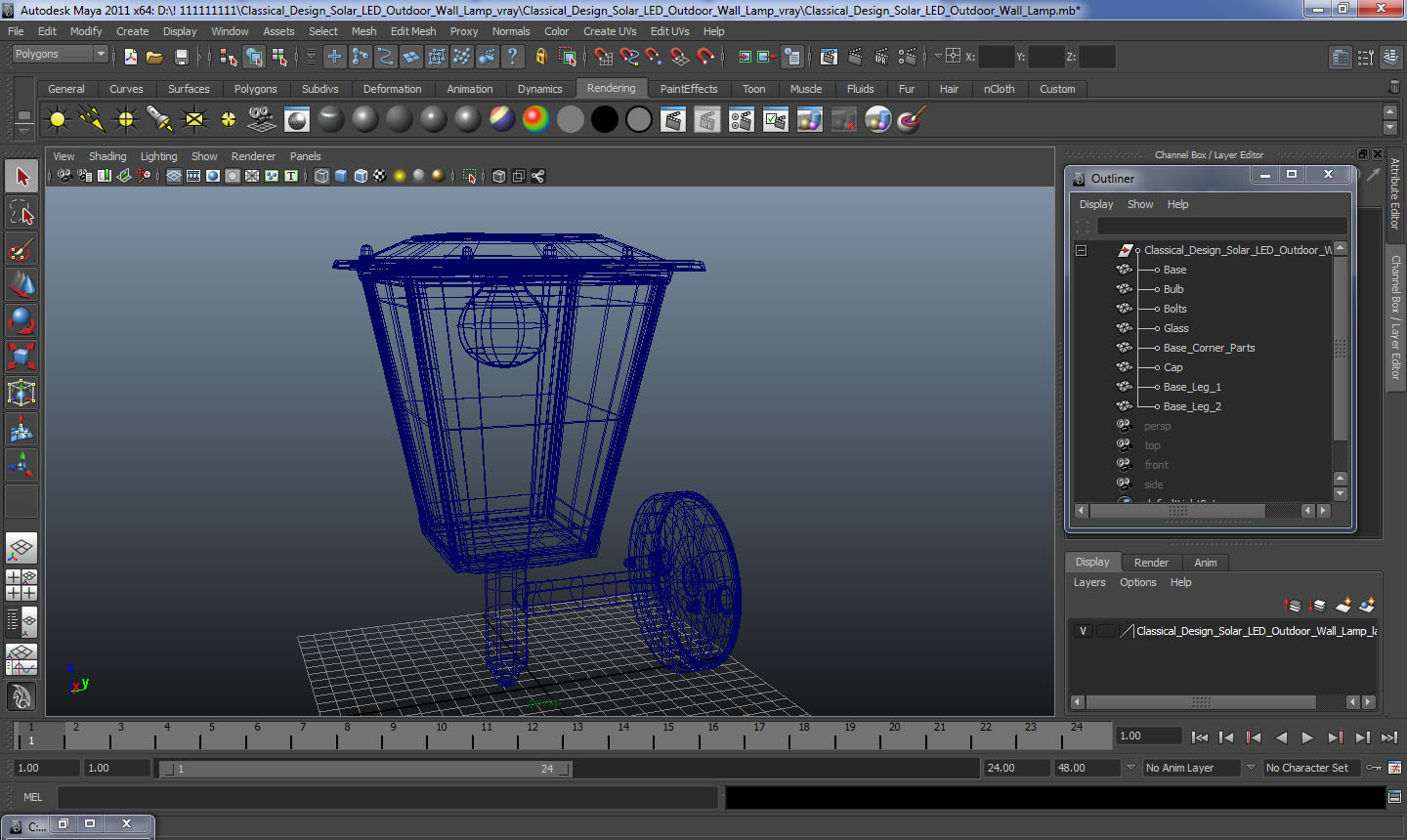The width and height of the screenshot is (1407, 840).
Task: Switch to single perspective view layout
Action: pyautogui.click(x=21, y=548)
